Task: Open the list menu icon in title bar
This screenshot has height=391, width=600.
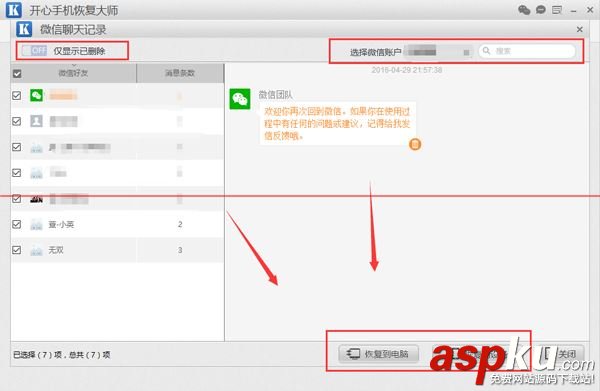Action: (x=557, y=10)
